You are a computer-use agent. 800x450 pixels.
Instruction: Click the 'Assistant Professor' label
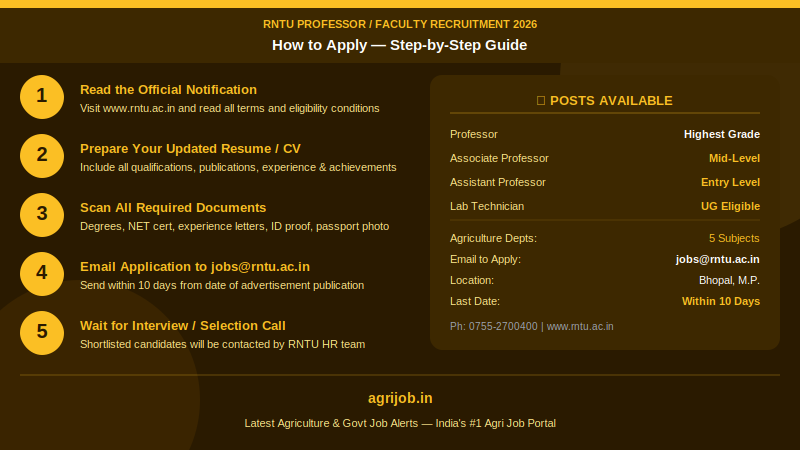[x=497, y=182]
